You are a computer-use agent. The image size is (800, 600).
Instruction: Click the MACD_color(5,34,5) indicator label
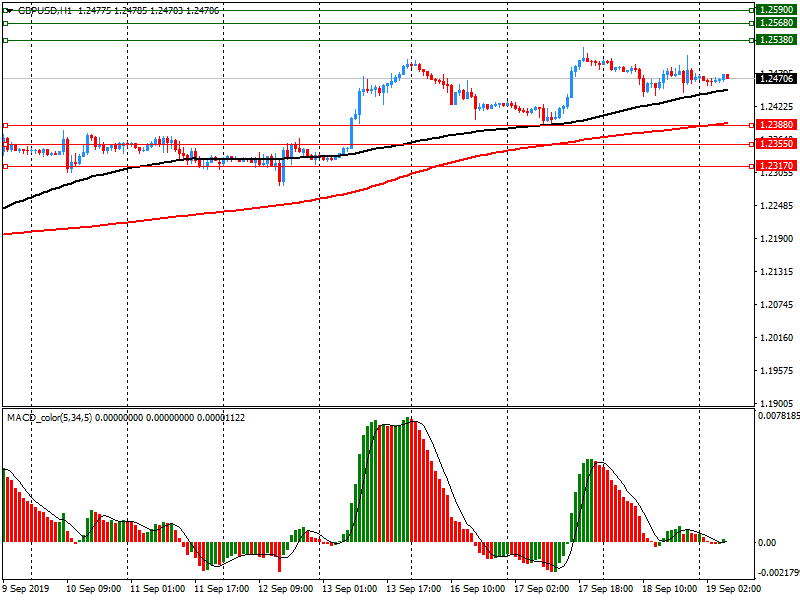coord(49,418)
